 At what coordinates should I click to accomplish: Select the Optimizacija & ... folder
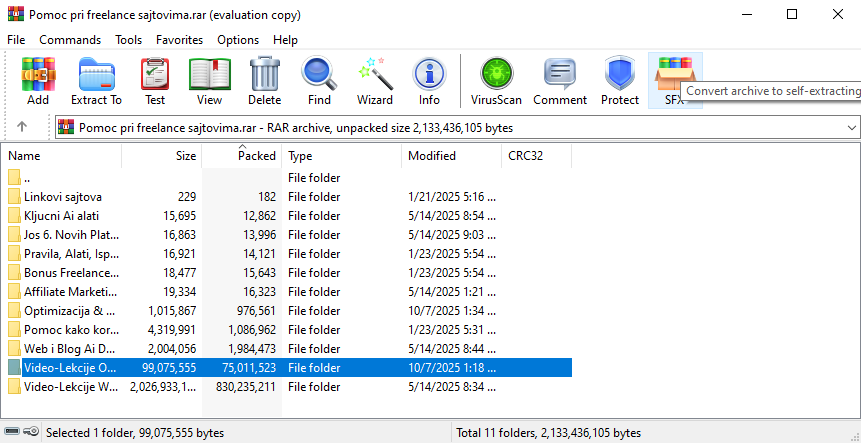pos(70,311)
